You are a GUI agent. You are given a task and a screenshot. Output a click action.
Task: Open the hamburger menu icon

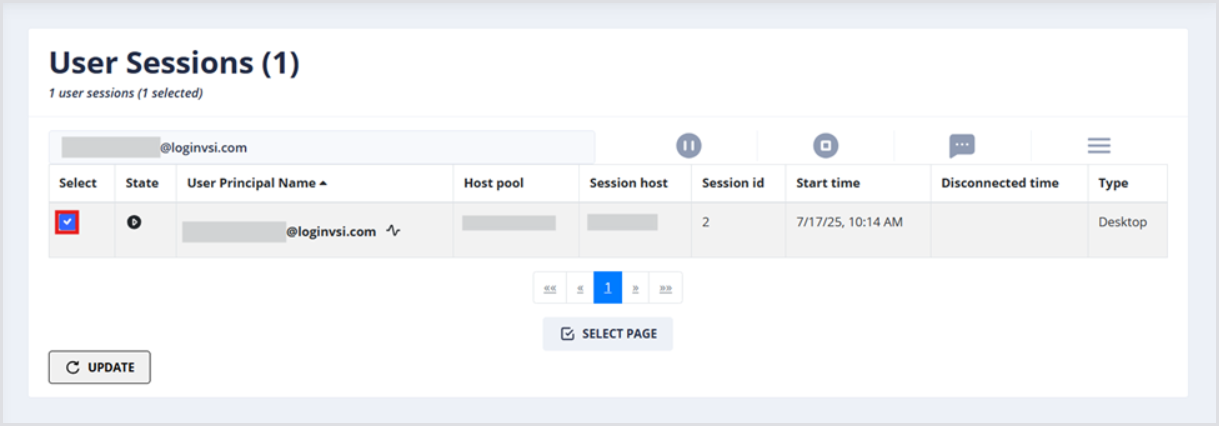coord(1099,146)
